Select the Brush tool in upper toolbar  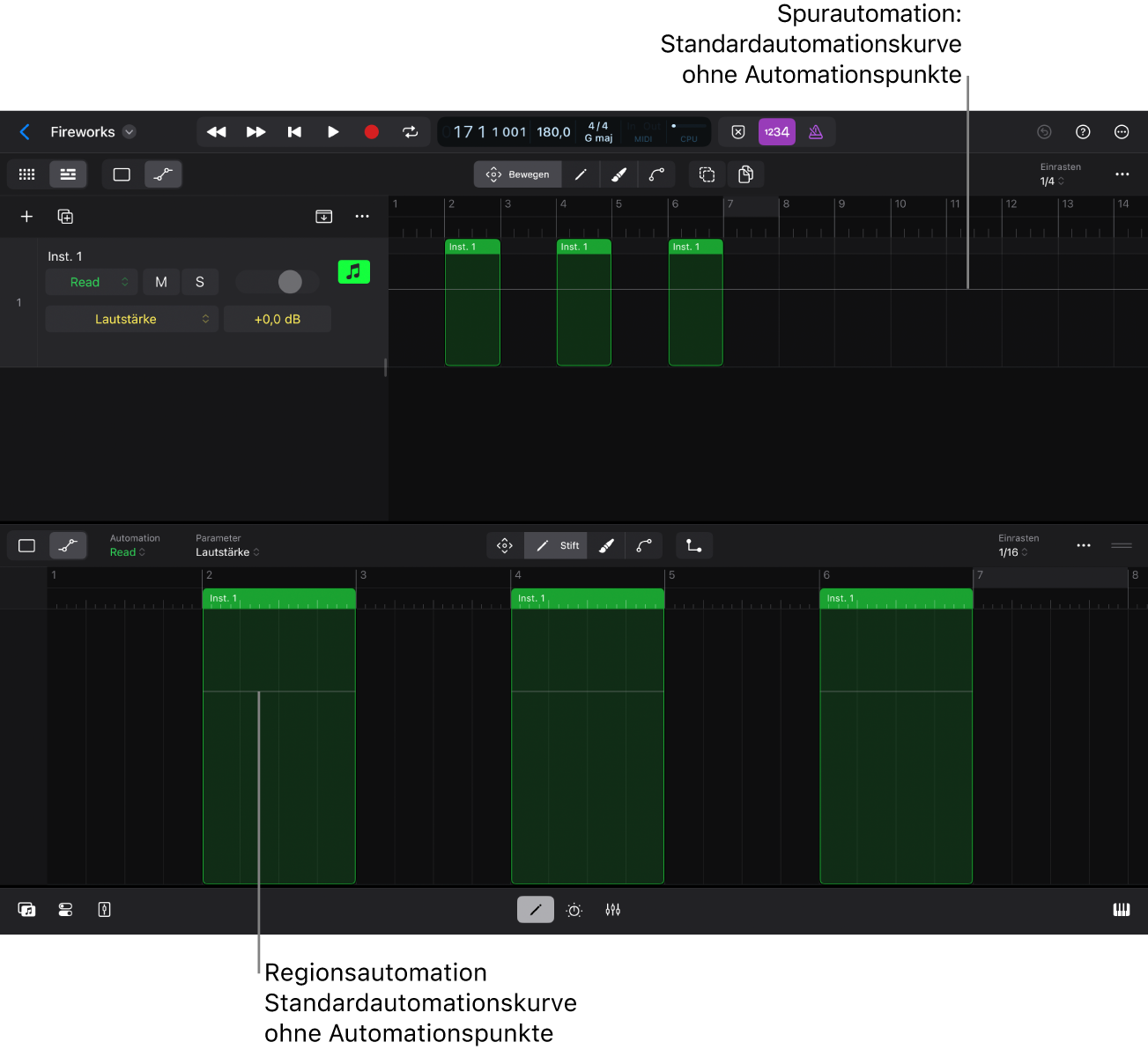(x=618, y=174)
